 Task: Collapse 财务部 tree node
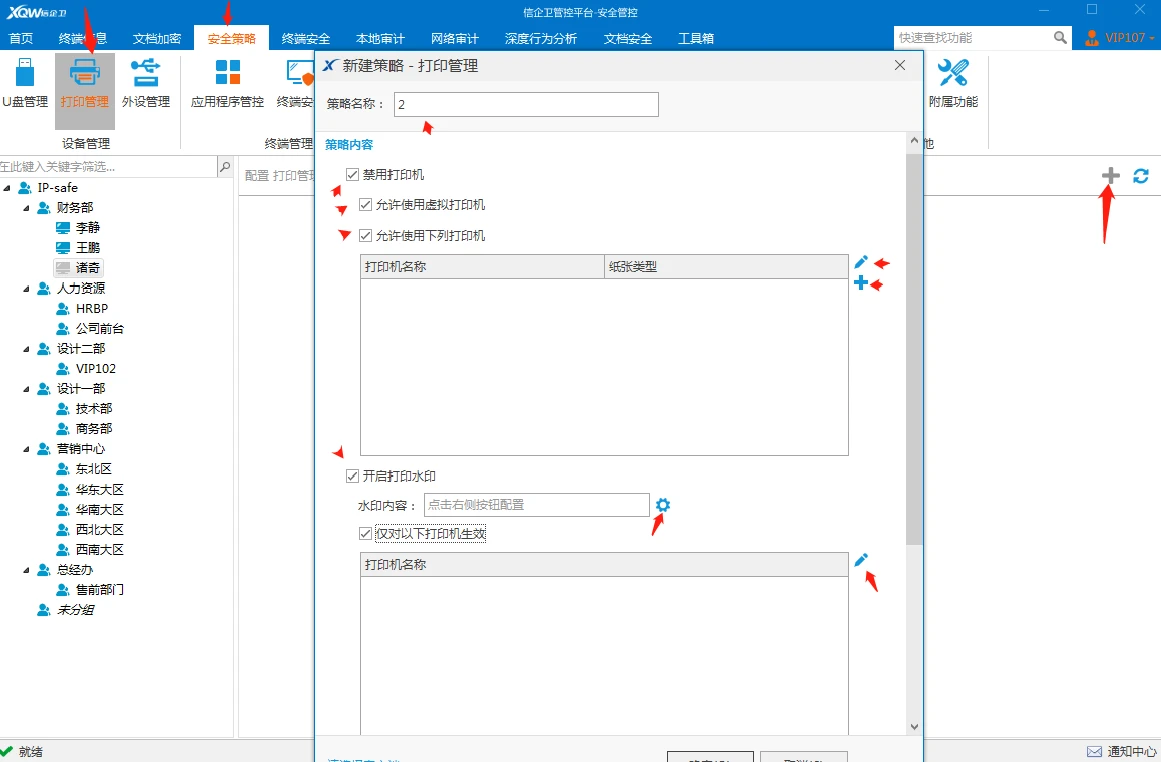tap(26, 208)
